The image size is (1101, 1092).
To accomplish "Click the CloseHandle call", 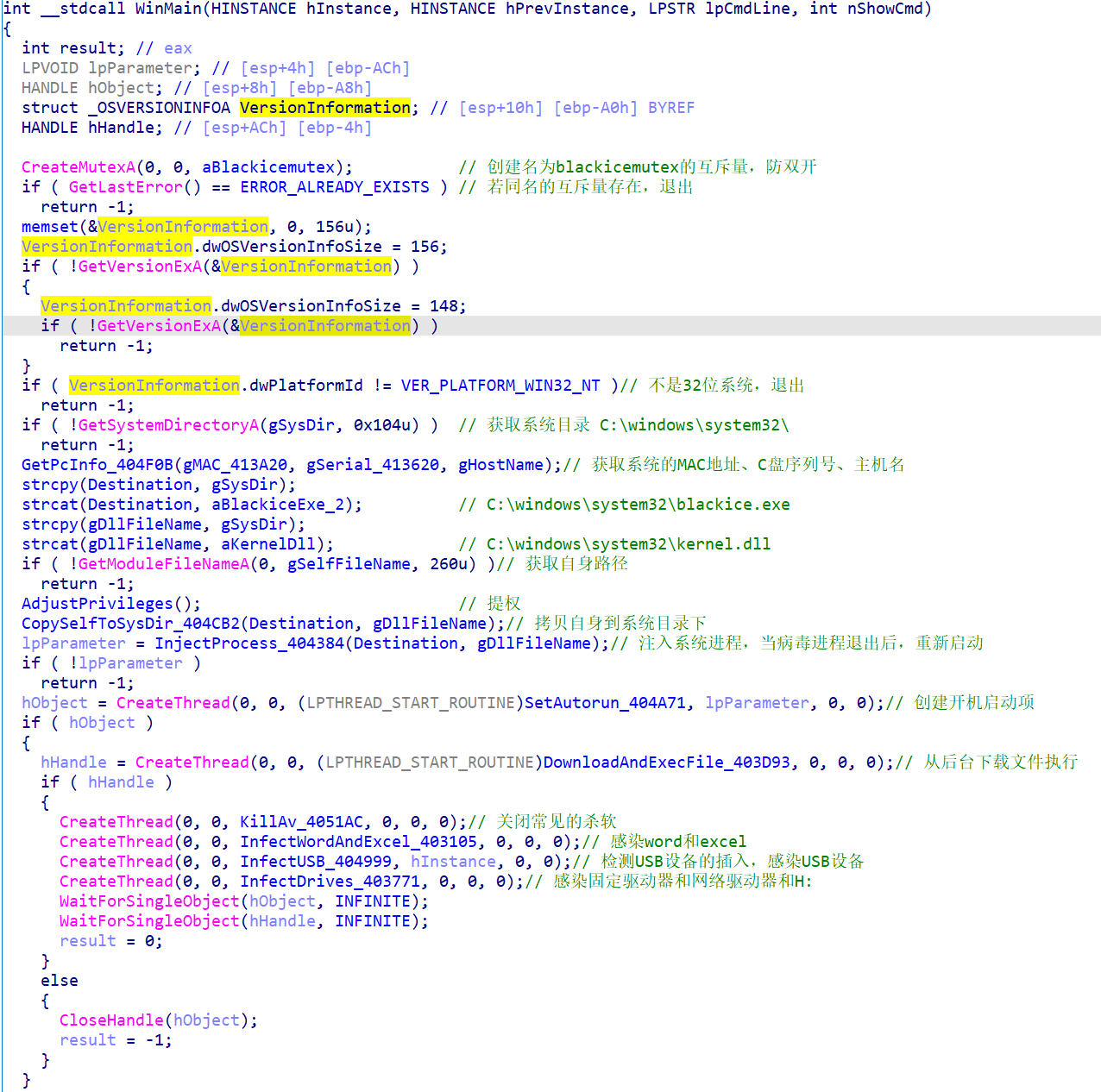I will pyautogui.click(x=111, y=1020).
